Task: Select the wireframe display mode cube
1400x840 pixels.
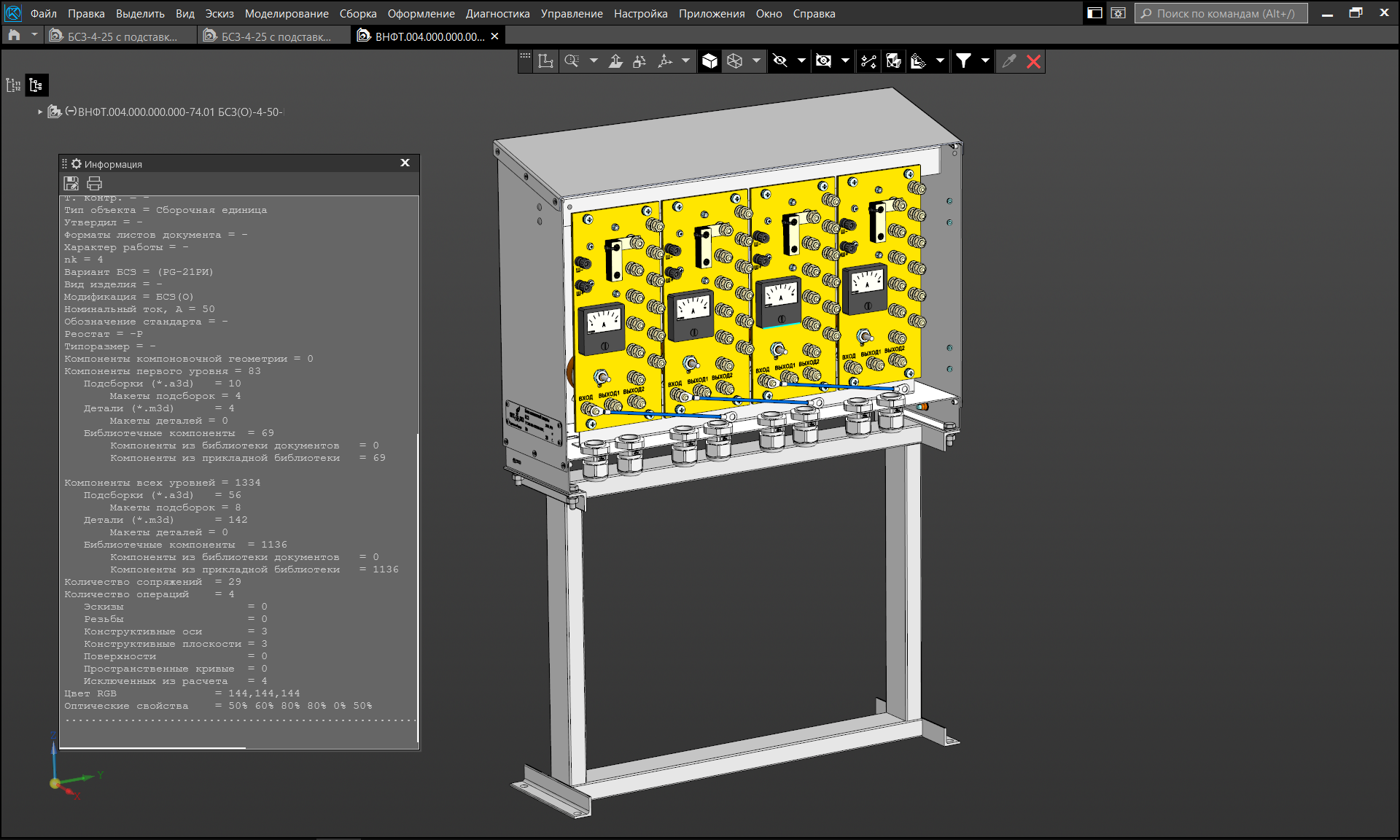Action: [734, 61]
